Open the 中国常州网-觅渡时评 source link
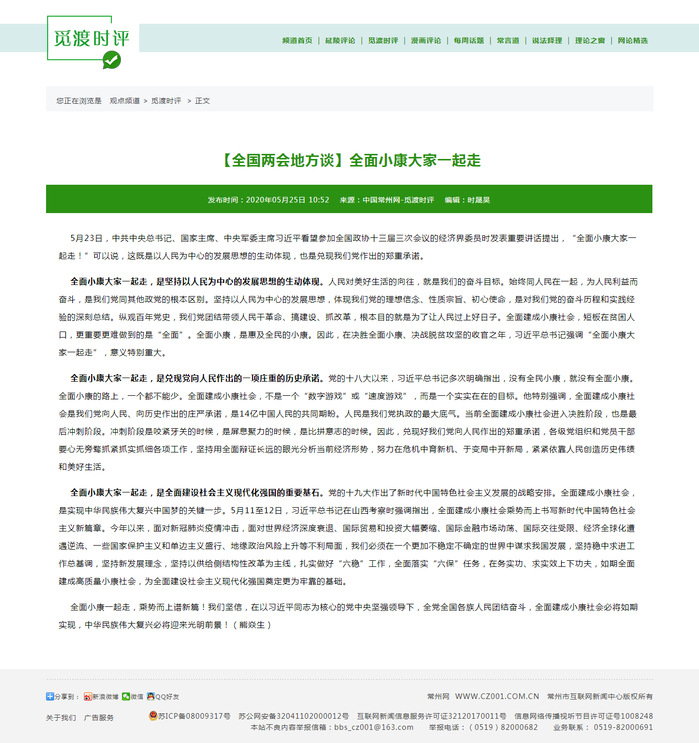This screenshot has width=699, height=743. tap(398, 199)
